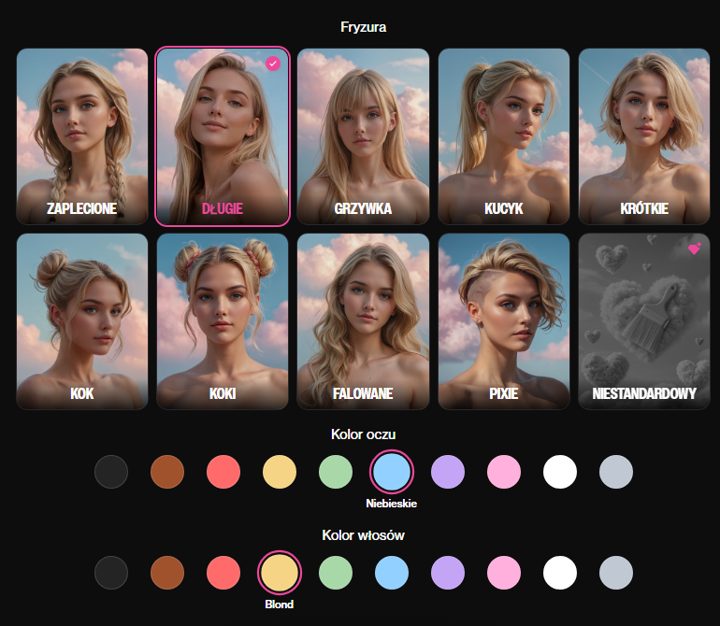Pick the Kucyk ponytail hairstyle card
720x626 pixels.
tap(504, 136)
